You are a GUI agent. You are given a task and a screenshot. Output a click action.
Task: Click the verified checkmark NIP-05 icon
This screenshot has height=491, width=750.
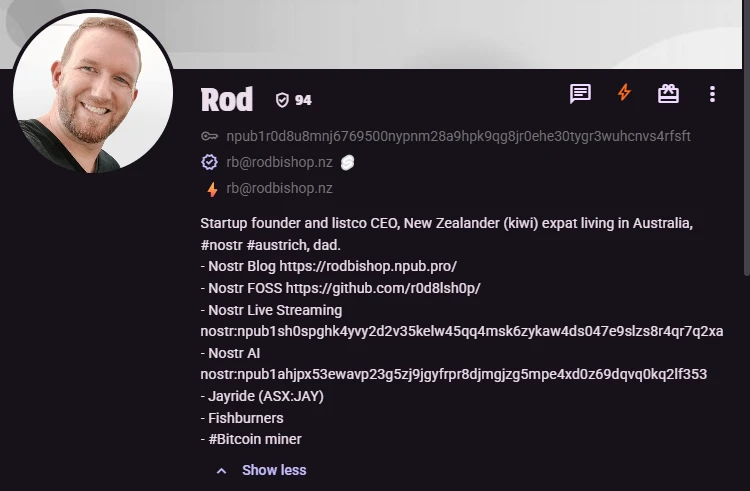pos(209,162)
